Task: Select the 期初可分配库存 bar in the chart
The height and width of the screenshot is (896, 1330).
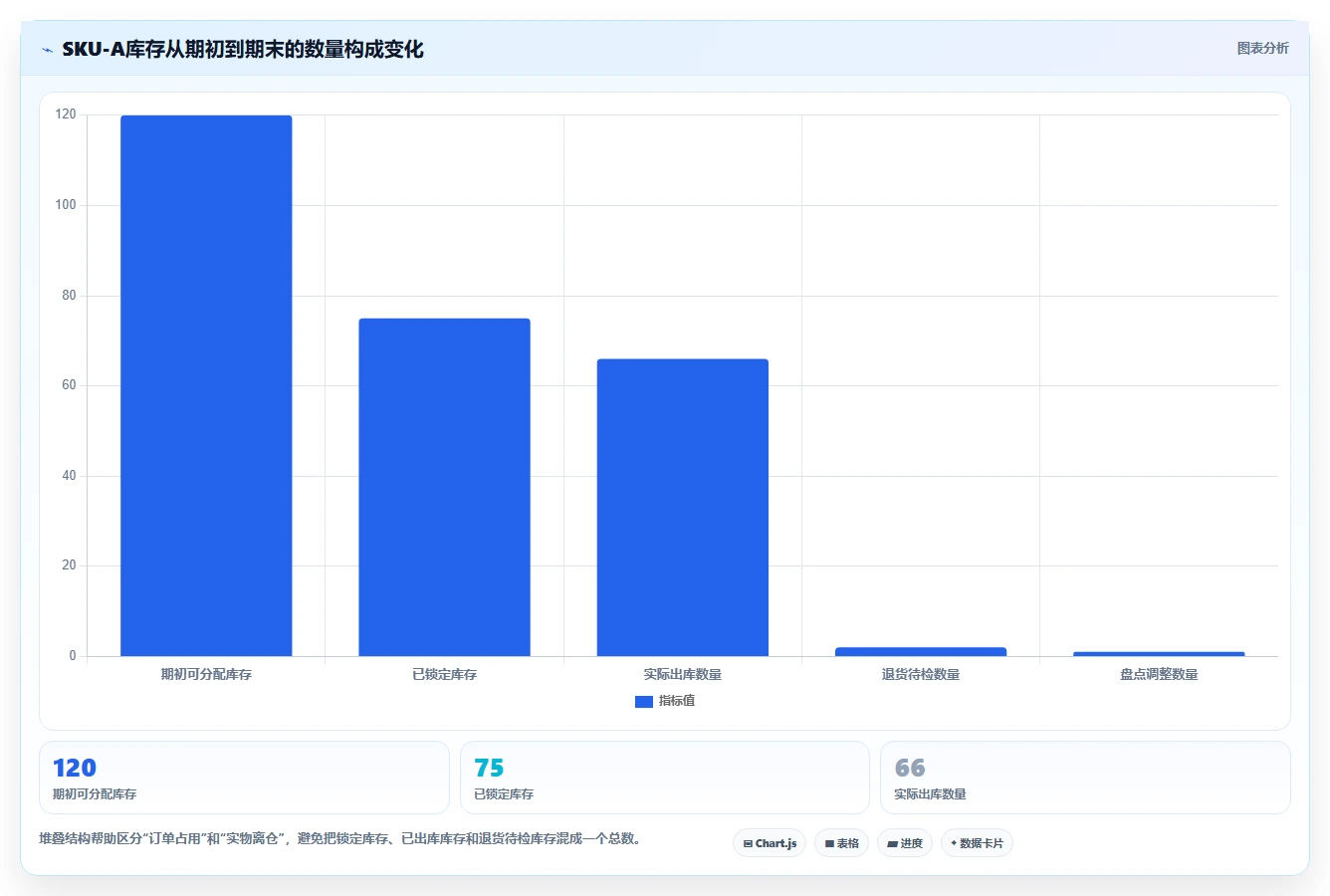Action: click(x=206, y=385)
